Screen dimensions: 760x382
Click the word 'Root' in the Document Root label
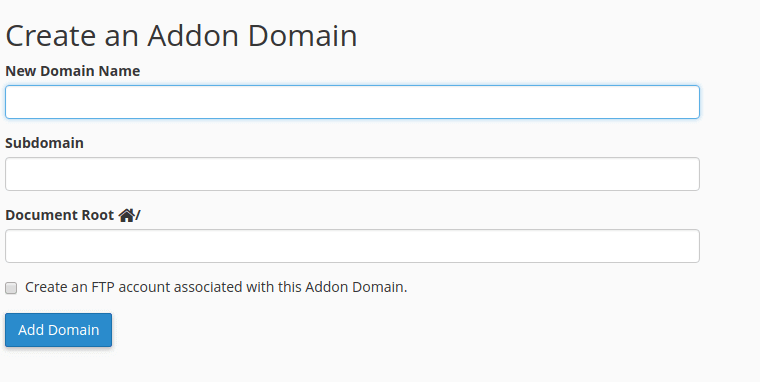[x=98, y=215]
